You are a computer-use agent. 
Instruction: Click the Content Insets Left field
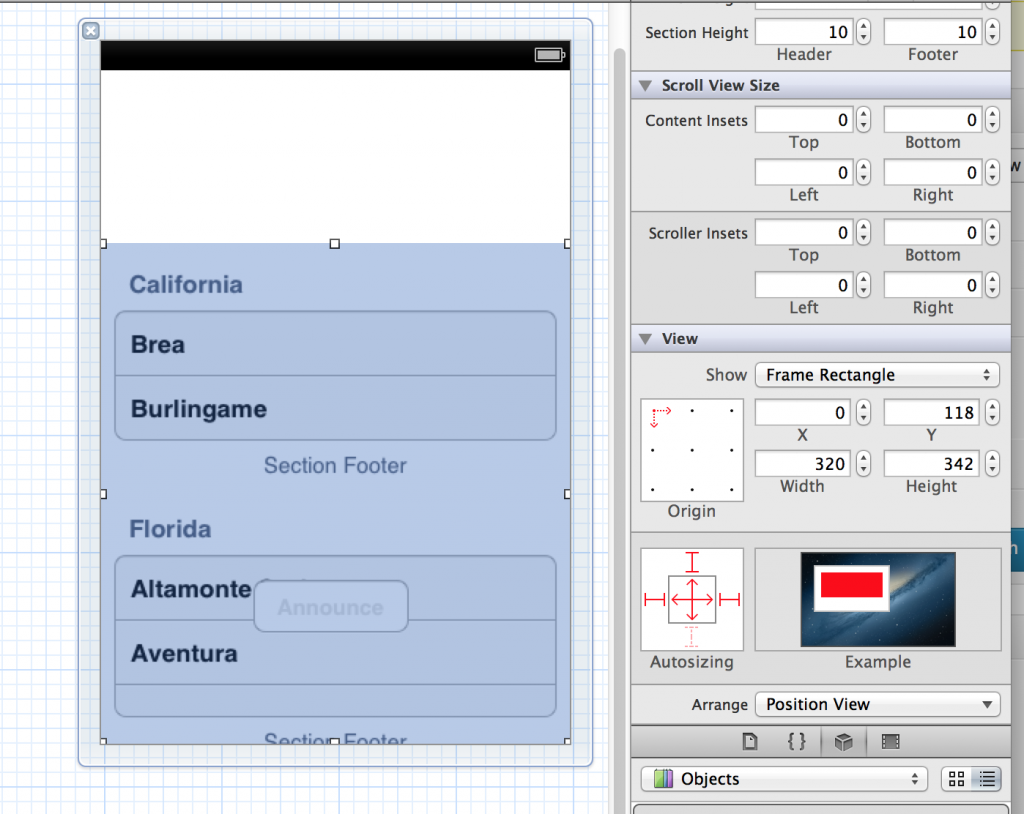point(804,172)
